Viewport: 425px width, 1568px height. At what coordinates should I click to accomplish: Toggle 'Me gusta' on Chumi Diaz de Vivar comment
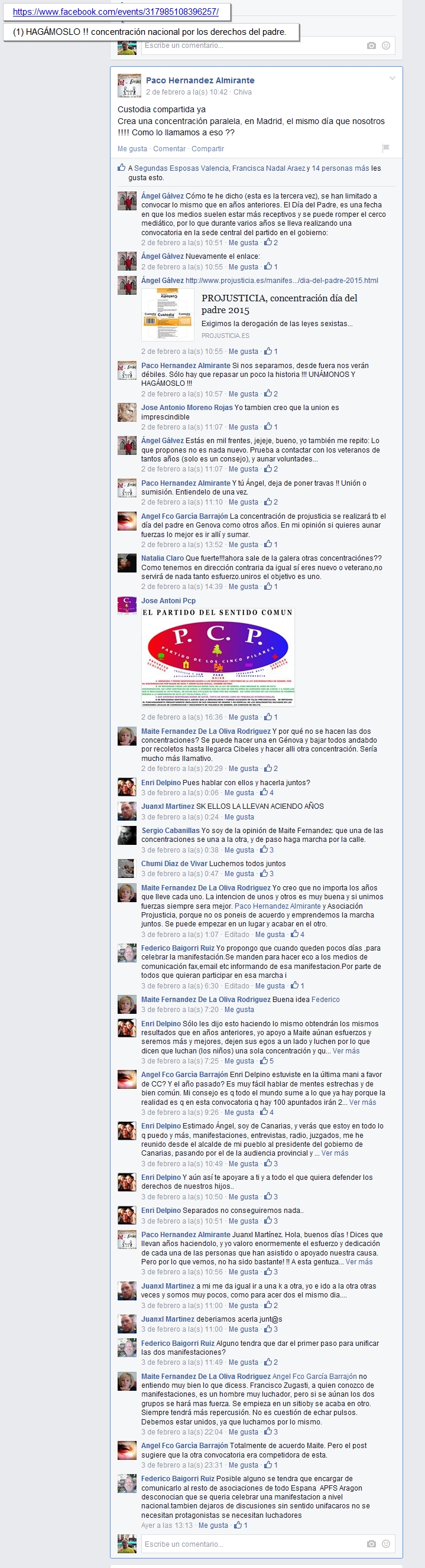(x=239, y=873)
